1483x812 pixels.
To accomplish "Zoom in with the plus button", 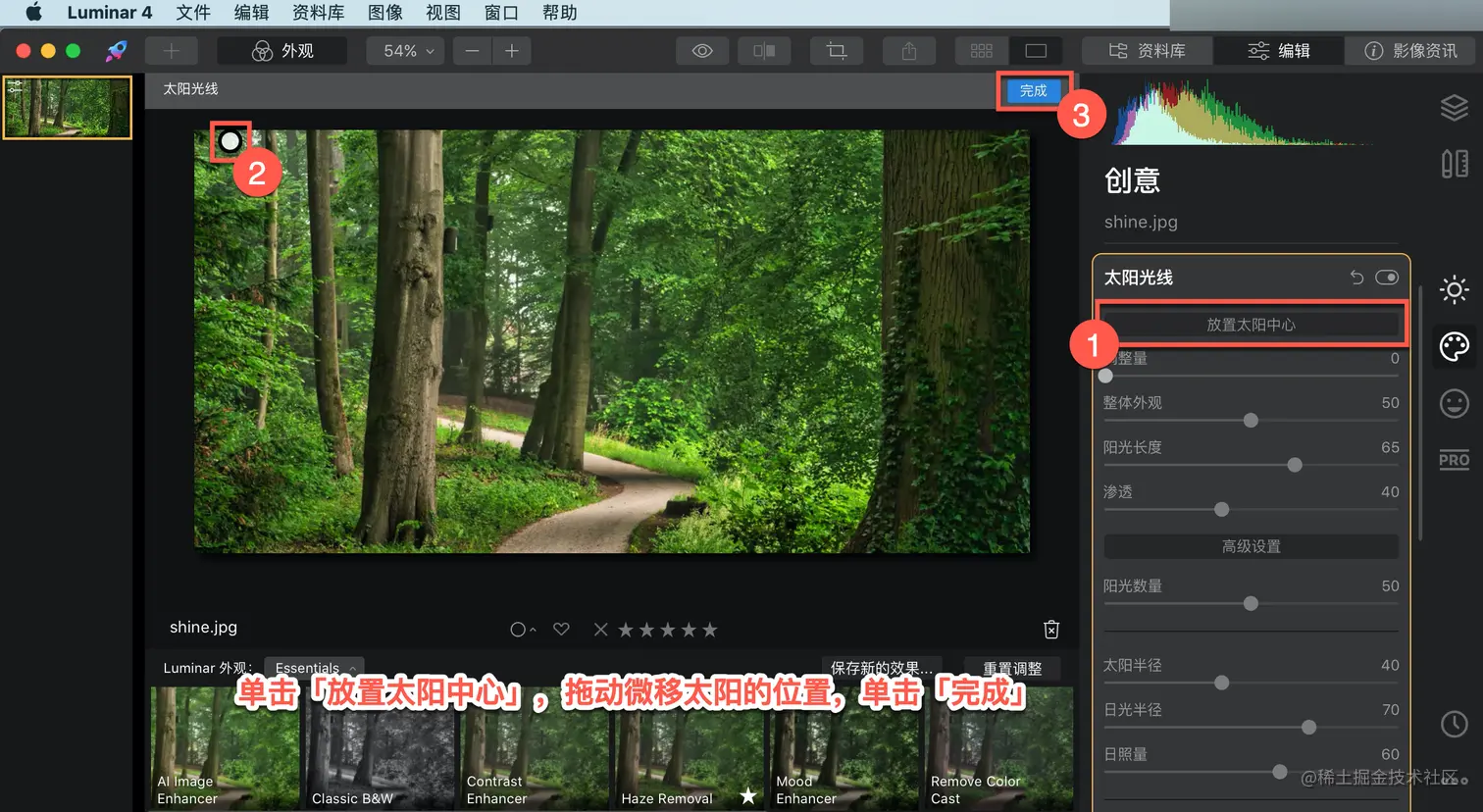I will coord(512,51).
